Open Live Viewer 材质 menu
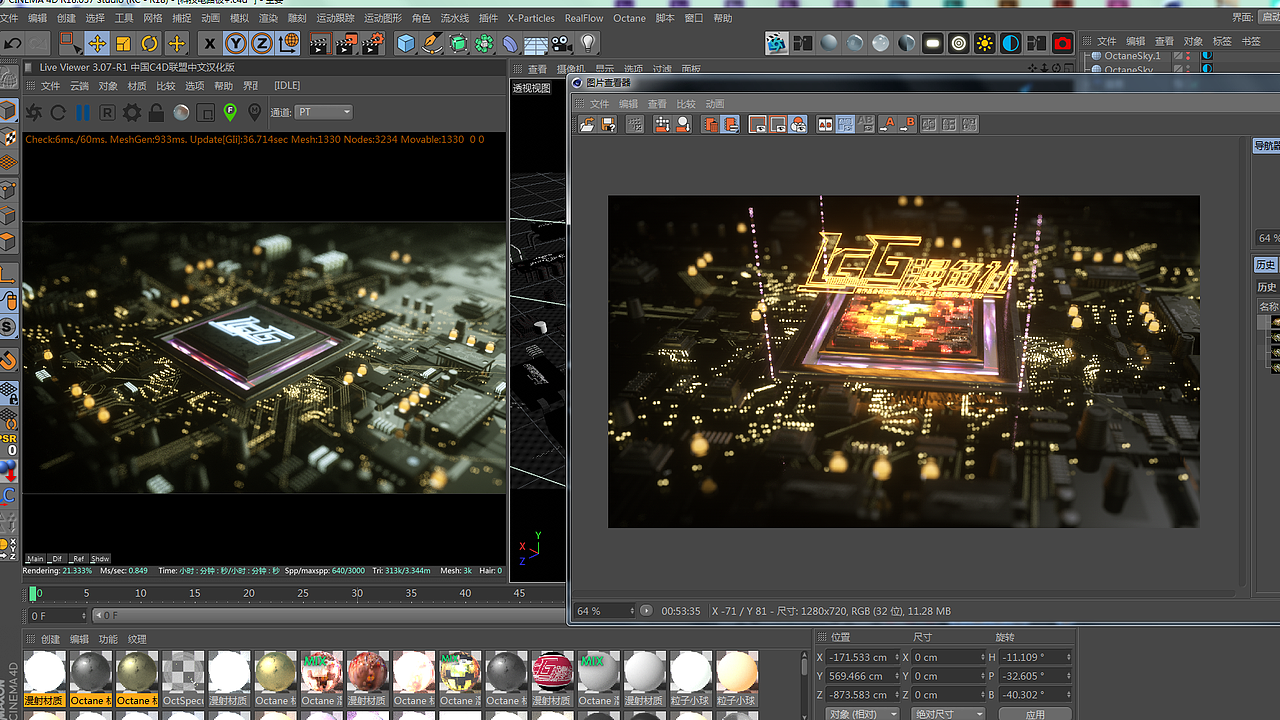 137,86
